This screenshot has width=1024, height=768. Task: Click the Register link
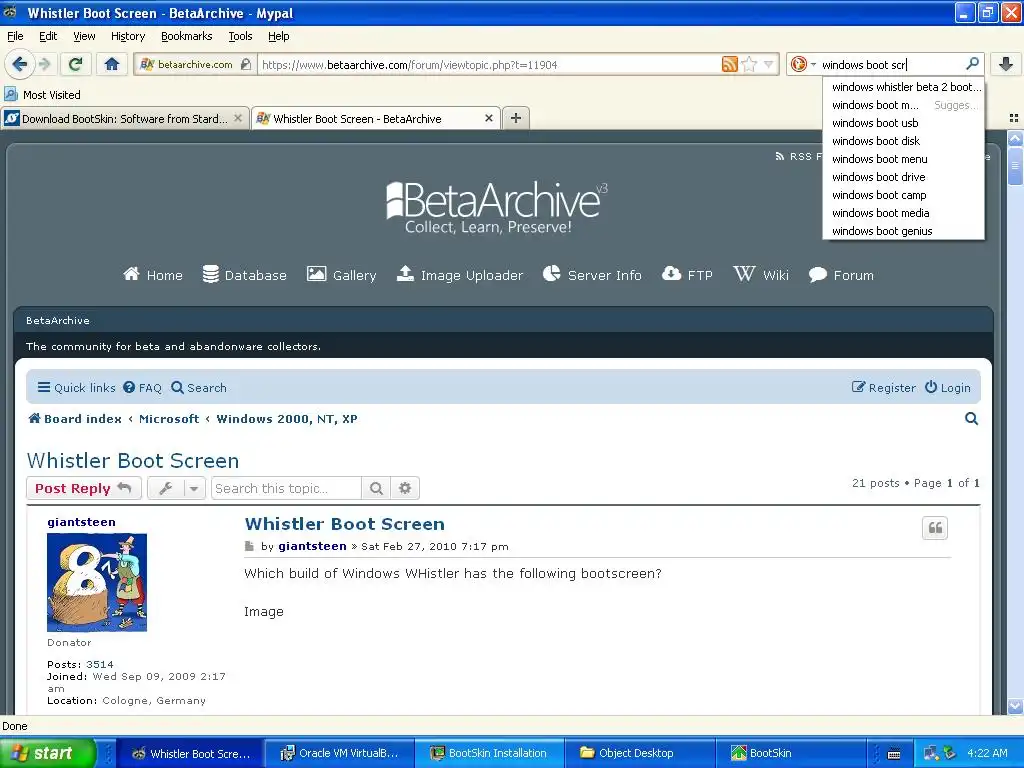tap(884, 387)
